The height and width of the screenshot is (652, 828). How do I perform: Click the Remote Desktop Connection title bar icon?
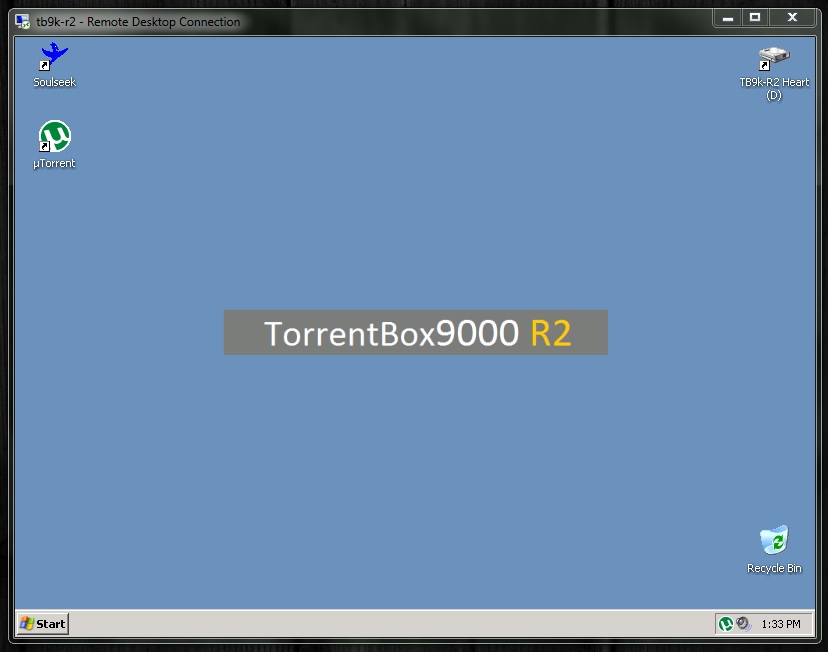click(x=22, y=22)
